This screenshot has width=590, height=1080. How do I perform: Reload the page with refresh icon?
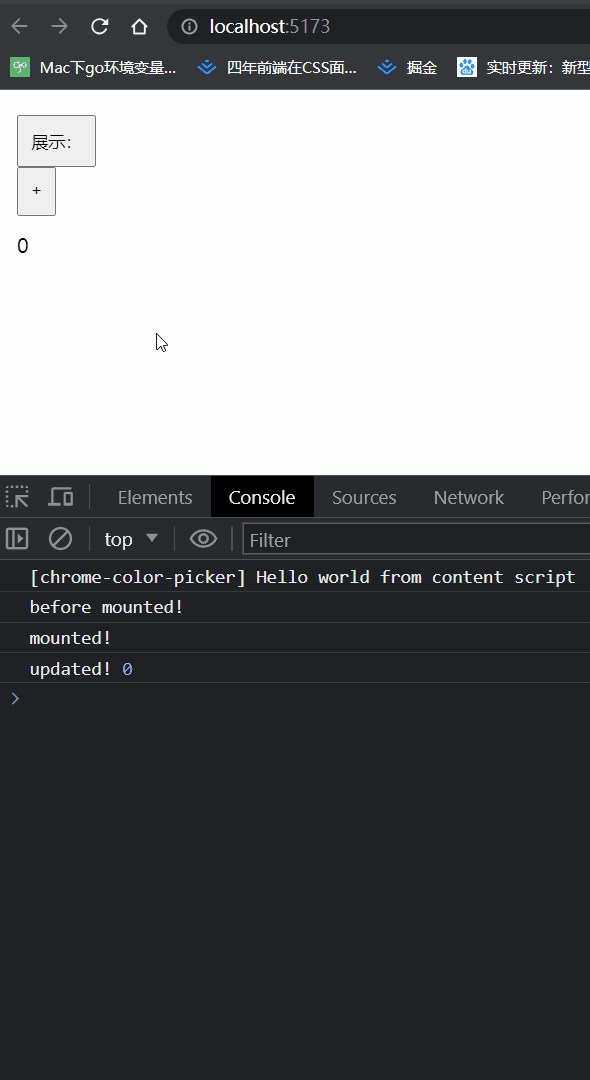[100, 27]
